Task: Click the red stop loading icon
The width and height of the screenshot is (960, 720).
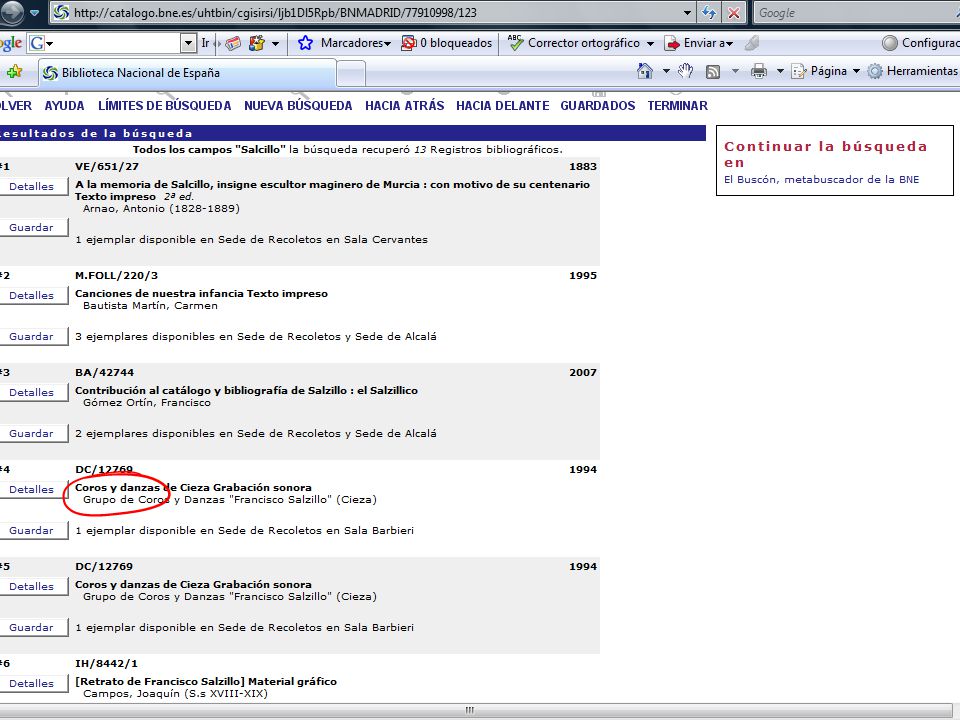Action: (x=733, y=12)
